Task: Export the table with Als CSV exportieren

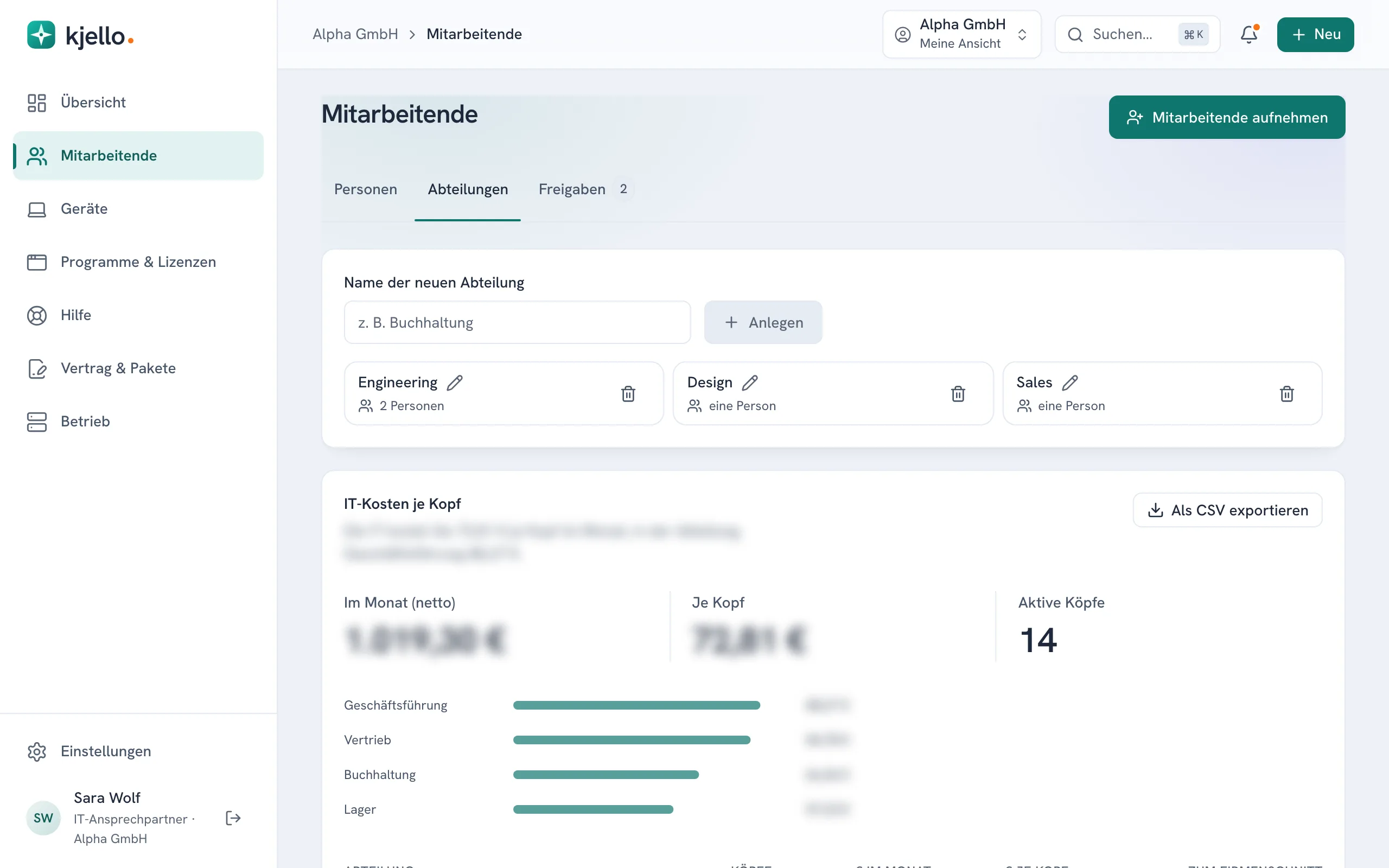Action: tap(1227, 510)
